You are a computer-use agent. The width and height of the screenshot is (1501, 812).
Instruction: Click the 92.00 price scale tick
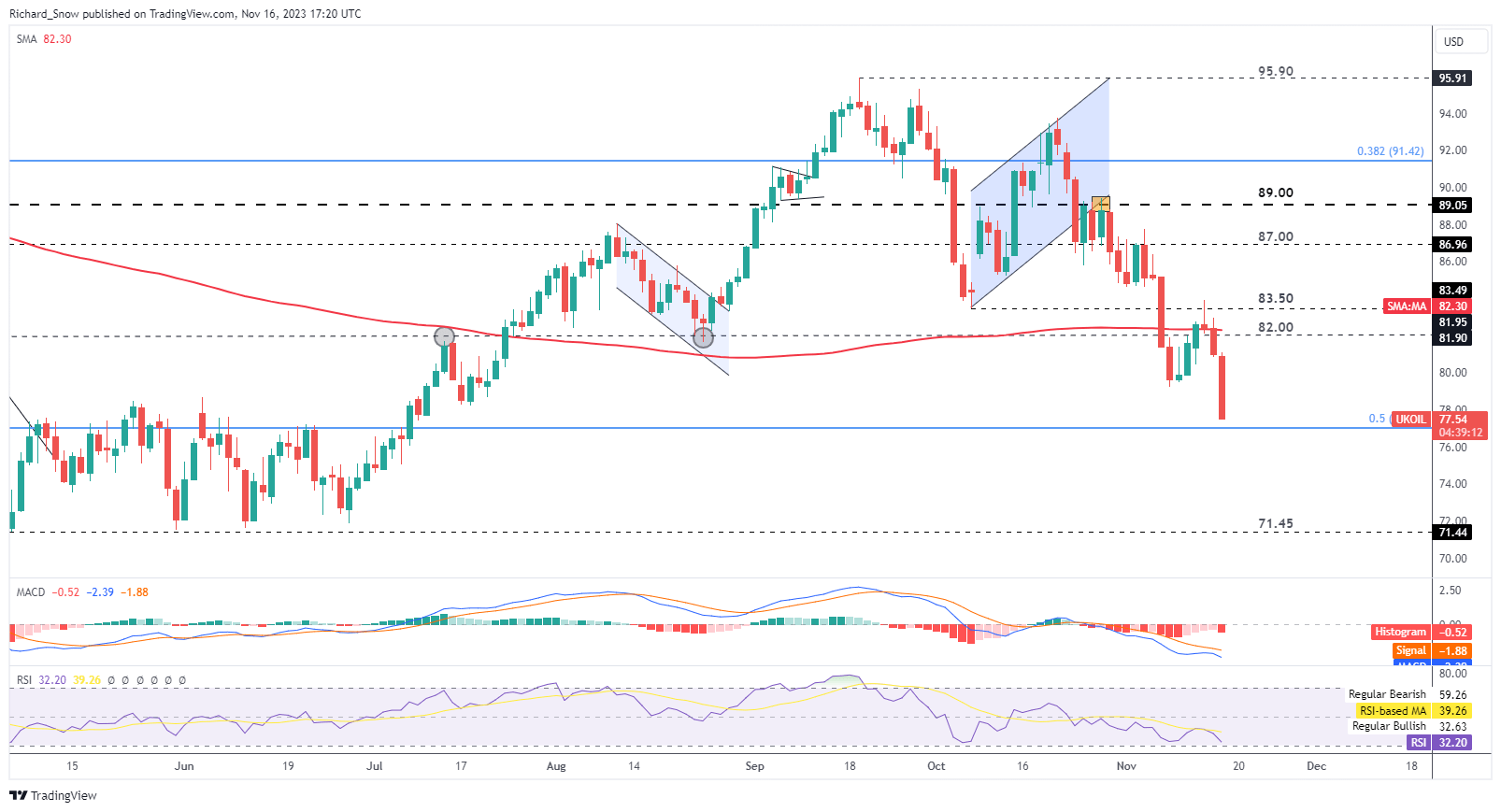click(1452, 150)
